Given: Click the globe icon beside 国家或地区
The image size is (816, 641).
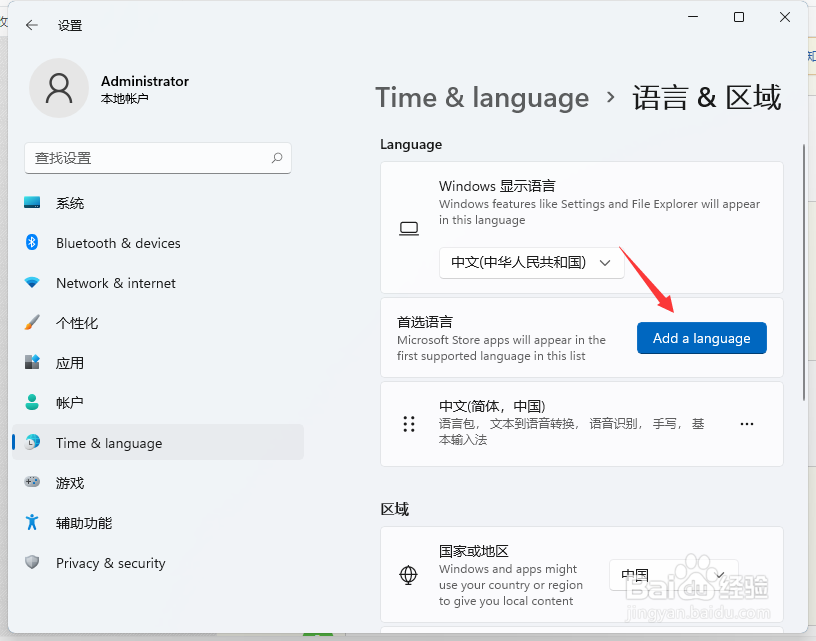Looking at the screenshot, I should pos(408,575).
